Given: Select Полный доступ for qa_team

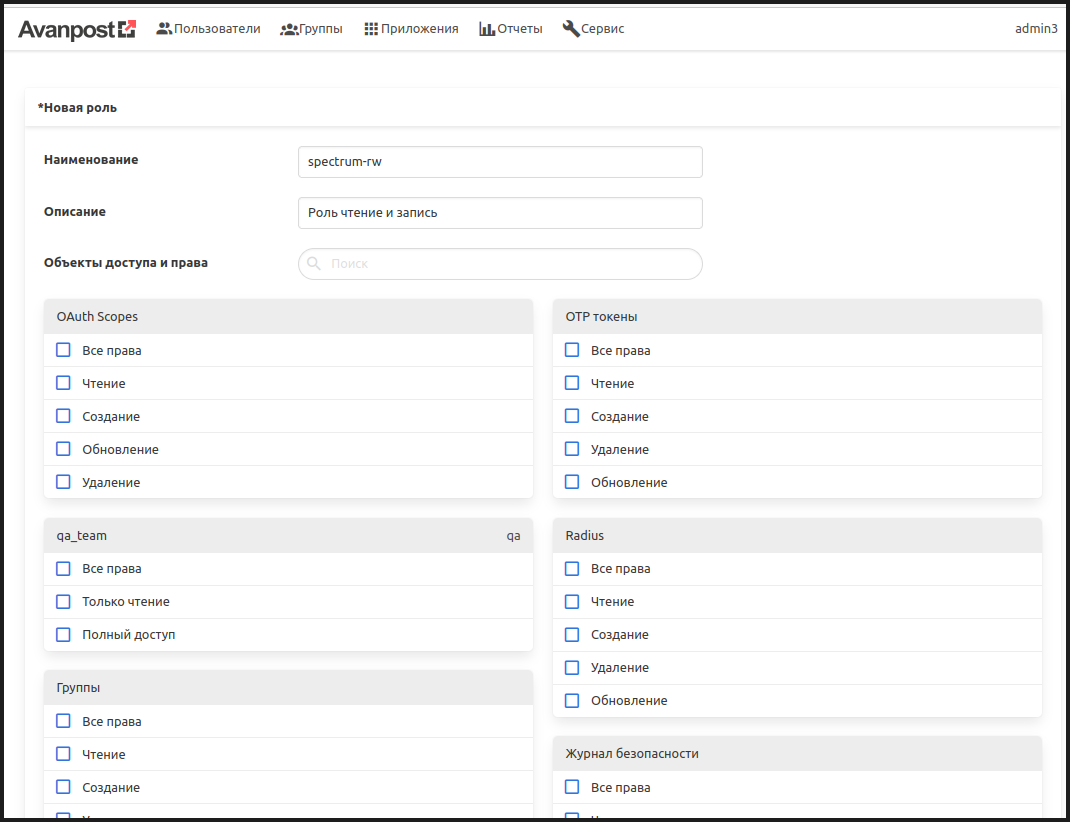Looking at the screenshot, I should (x=64, y=635).
